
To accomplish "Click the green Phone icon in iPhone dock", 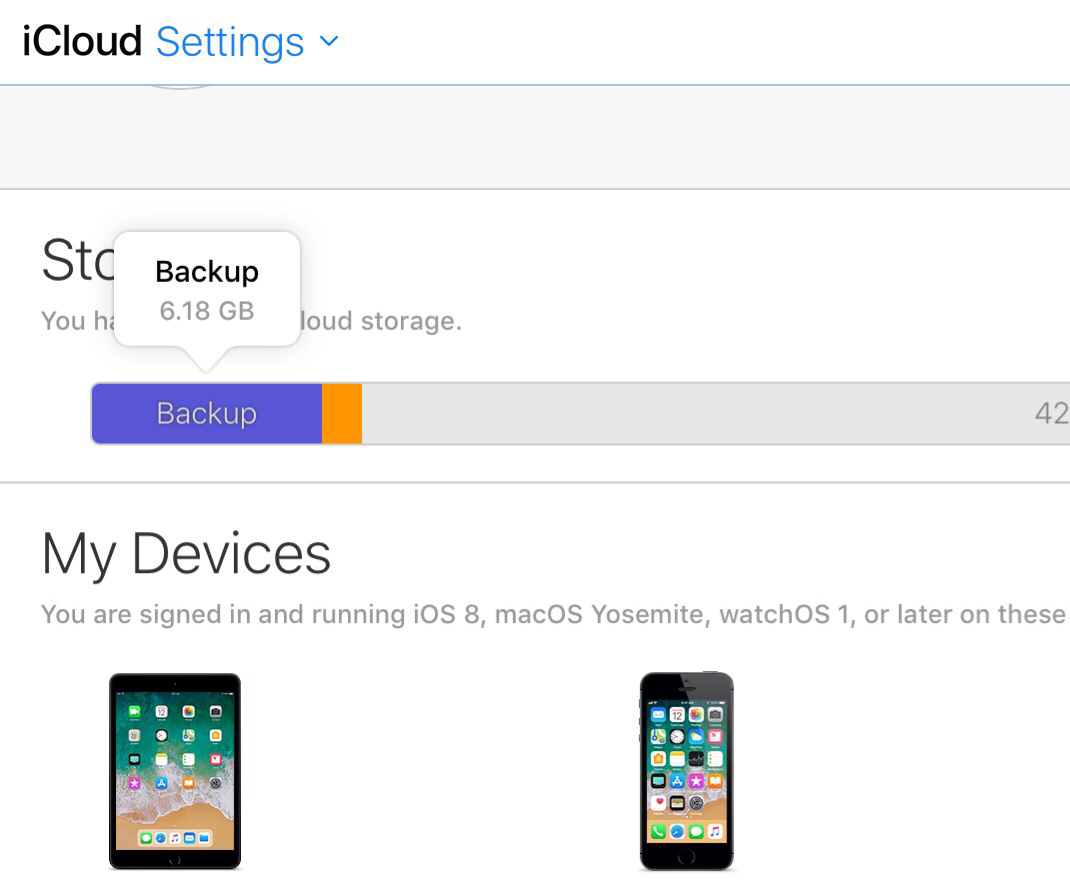I will pyautogui.click(x=658, y=831).
